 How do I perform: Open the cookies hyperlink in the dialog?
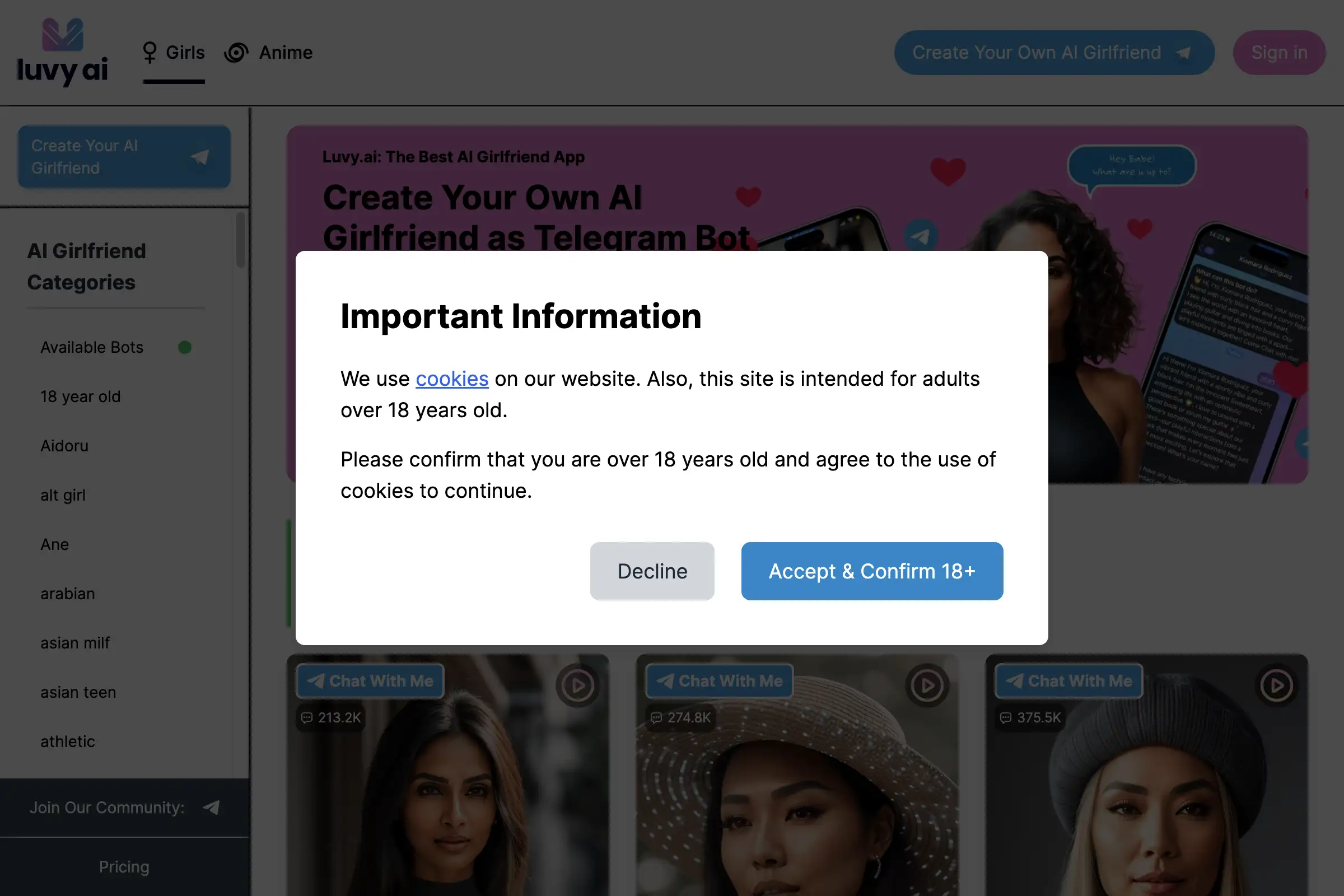(x=452, y=379)
